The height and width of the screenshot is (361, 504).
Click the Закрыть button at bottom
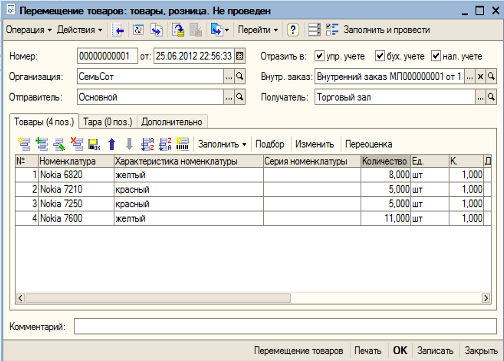[x=481, y=351]
